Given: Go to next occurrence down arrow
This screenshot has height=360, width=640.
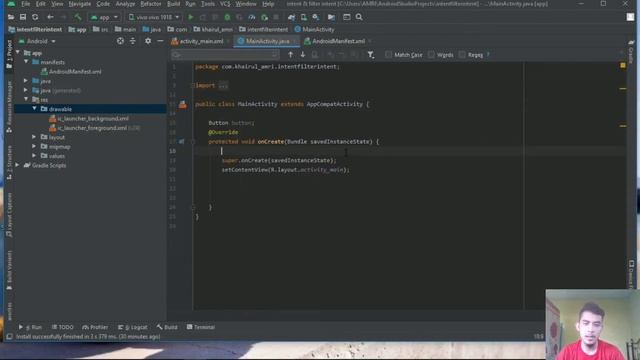Looking at the screenshot, I should pos(303,55).
